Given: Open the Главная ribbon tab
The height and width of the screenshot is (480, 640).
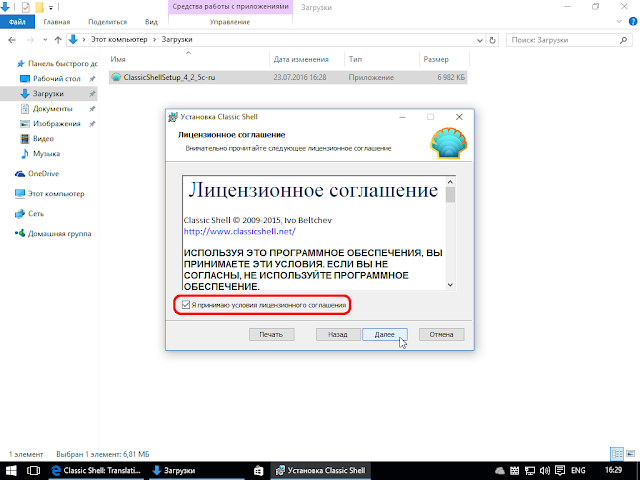Looking at the screenshot, I should (x=57, y=22).
